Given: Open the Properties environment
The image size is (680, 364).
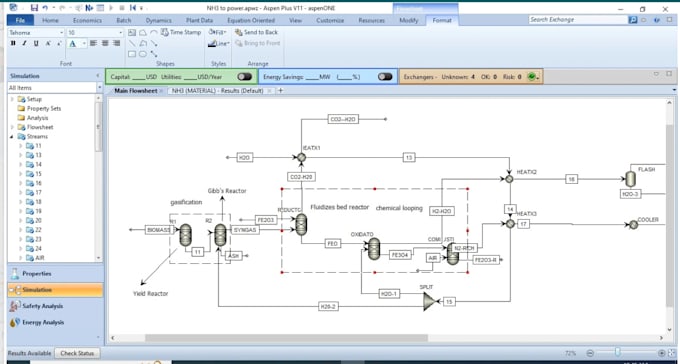Looking at the screenshot, I should tap(55, 274).
